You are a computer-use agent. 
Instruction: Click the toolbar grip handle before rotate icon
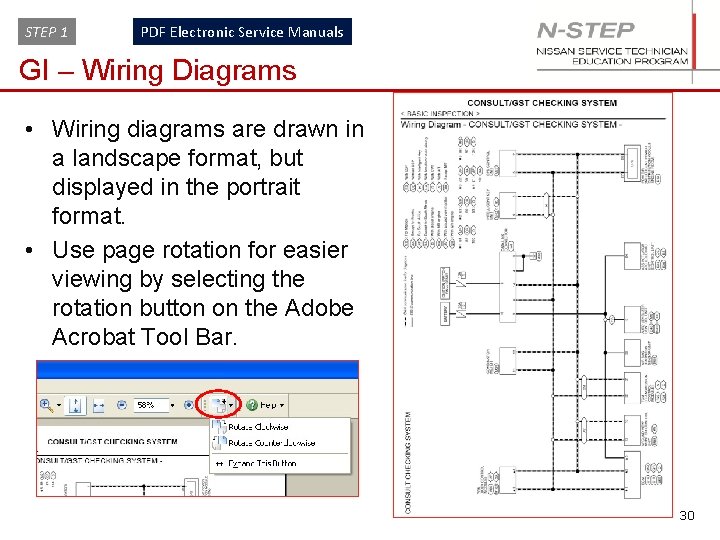205,405
